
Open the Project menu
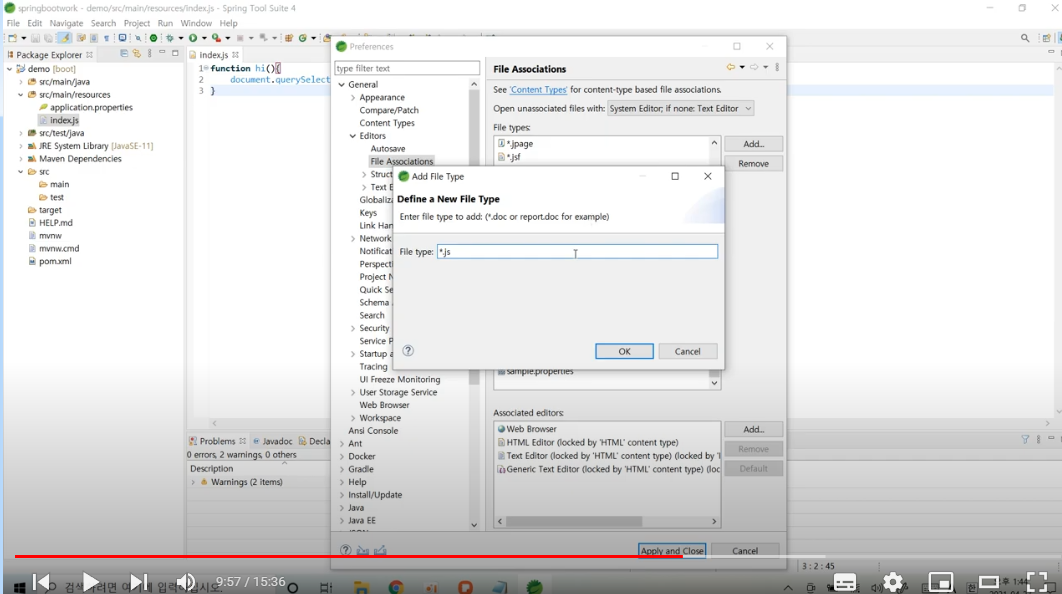tap(137, 23)
